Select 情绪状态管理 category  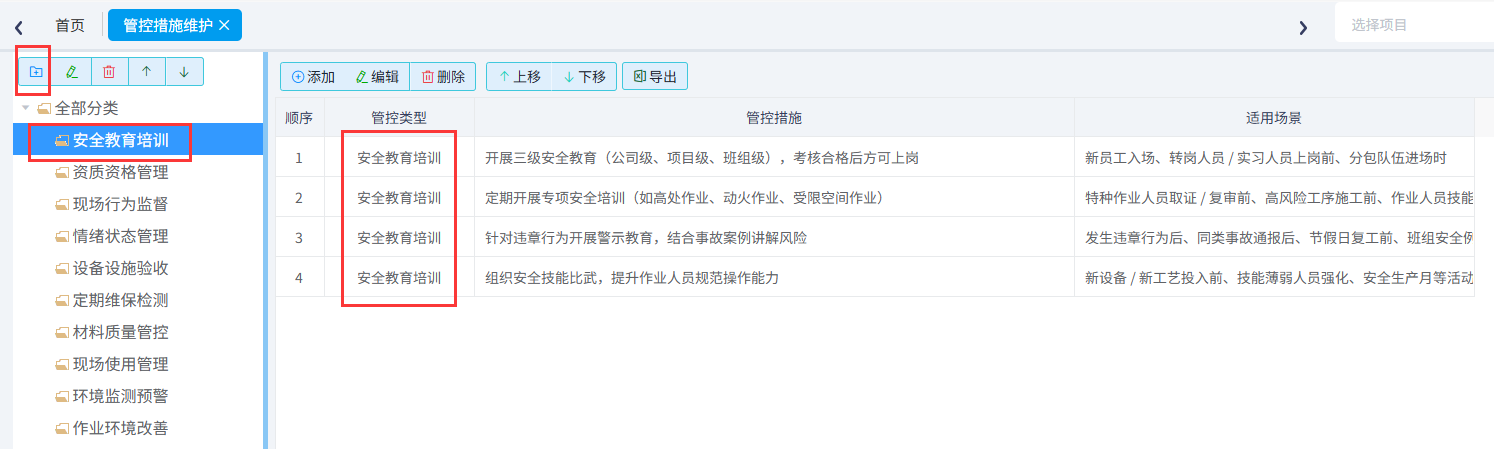120,236
